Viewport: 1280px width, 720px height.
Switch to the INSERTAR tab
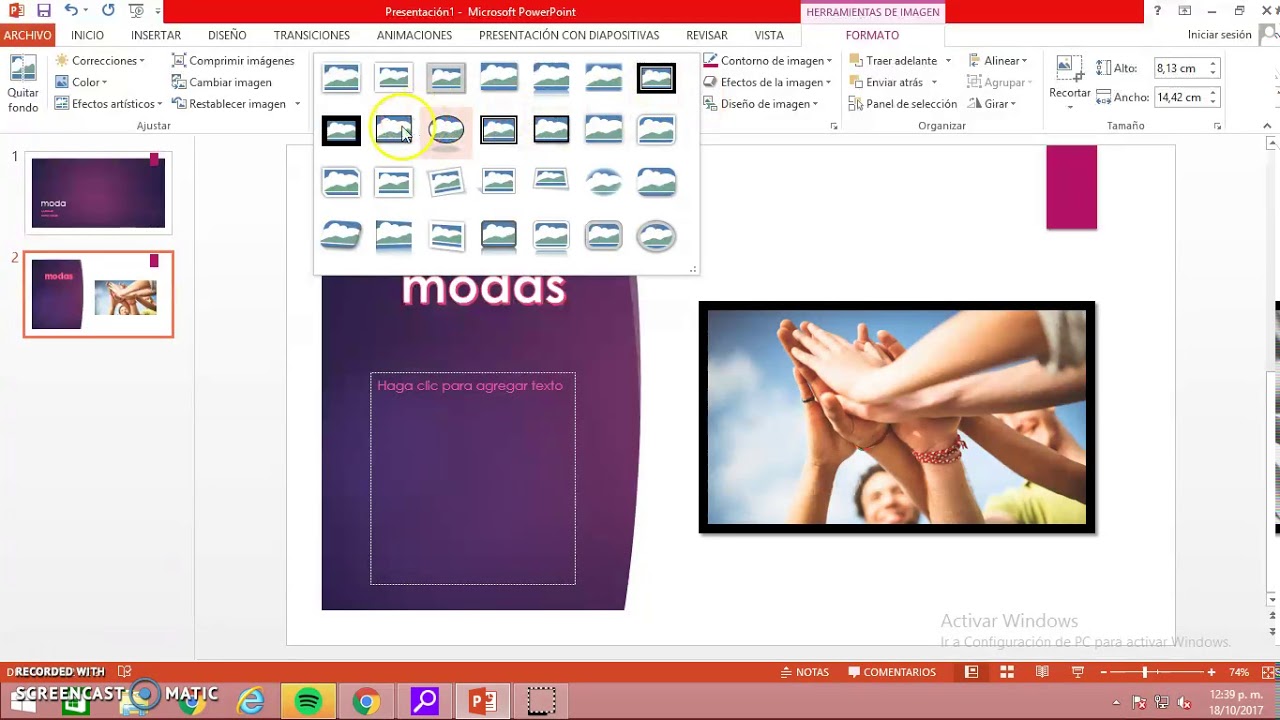coord(156,35)
